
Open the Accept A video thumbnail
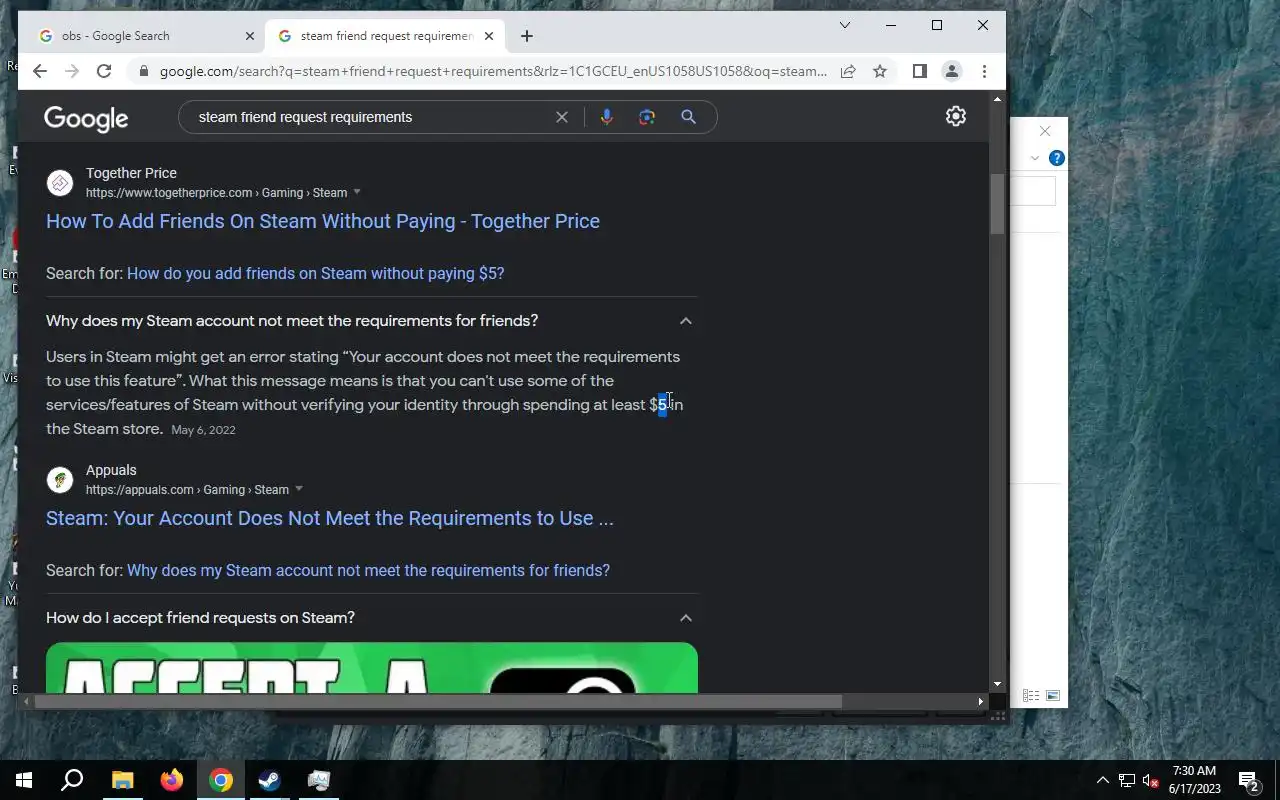pyautogui.click(x=372, y=667)
